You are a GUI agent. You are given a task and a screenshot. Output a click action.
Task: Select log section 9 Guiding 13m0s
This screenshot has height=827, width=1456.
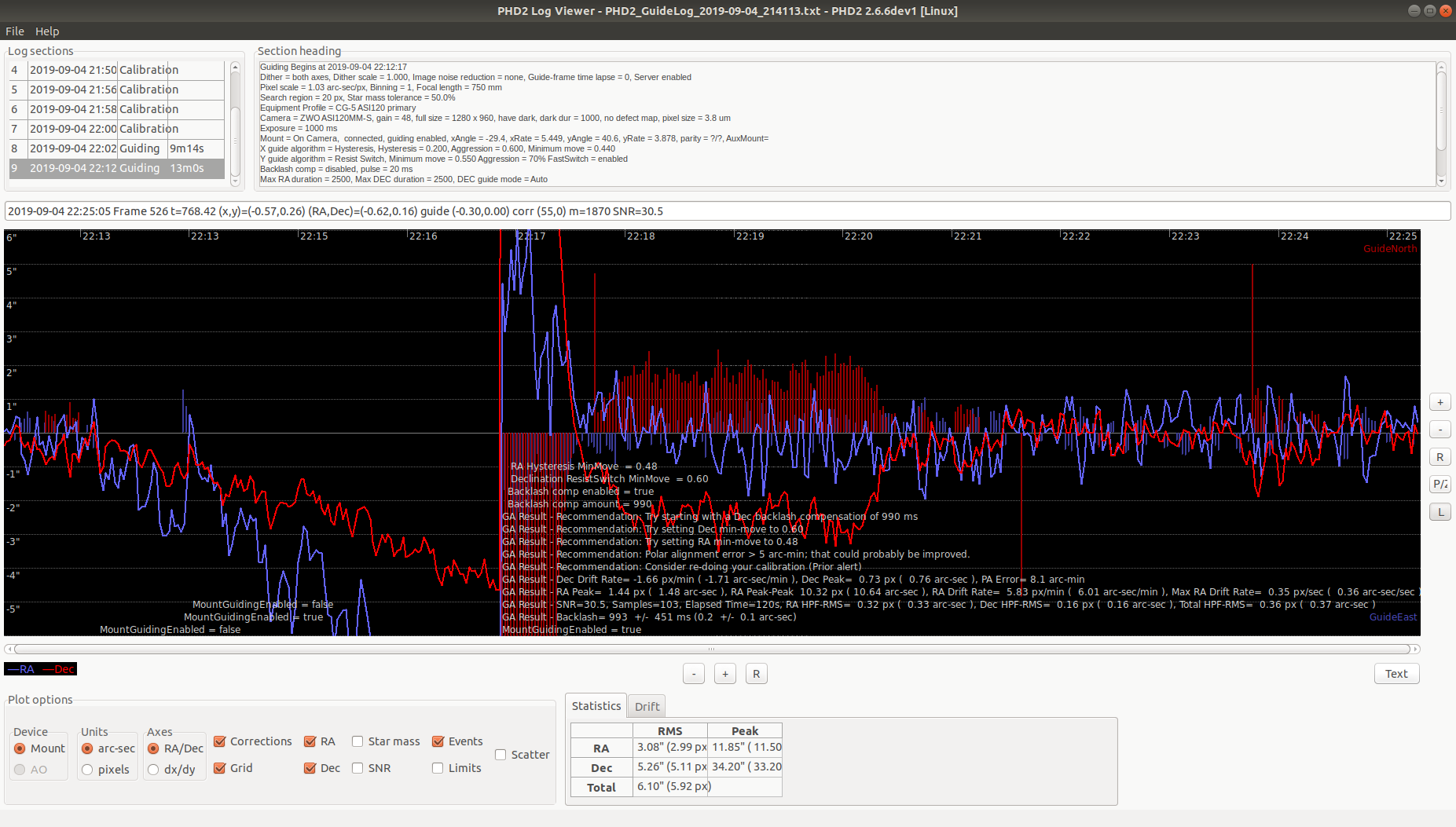click(x=116, y=168)
